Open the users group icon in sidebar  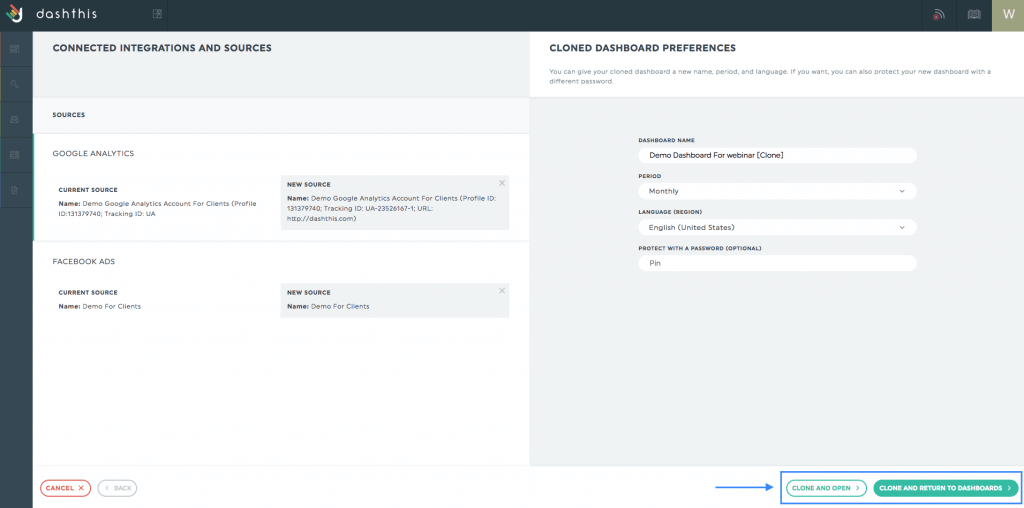pyautogui.click(x=14, y=119)
